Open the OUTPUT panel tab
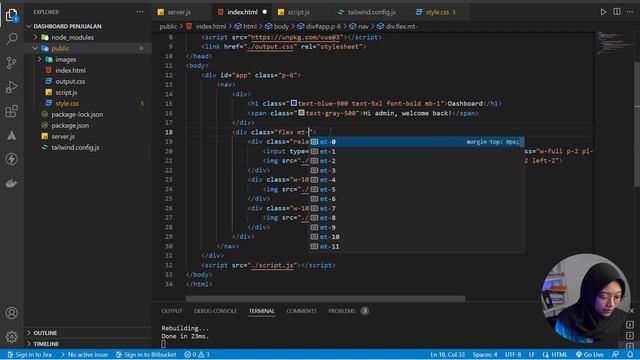The height and width of the screenshot is (360, 640). pyautogui.click(x=171, y=311)
